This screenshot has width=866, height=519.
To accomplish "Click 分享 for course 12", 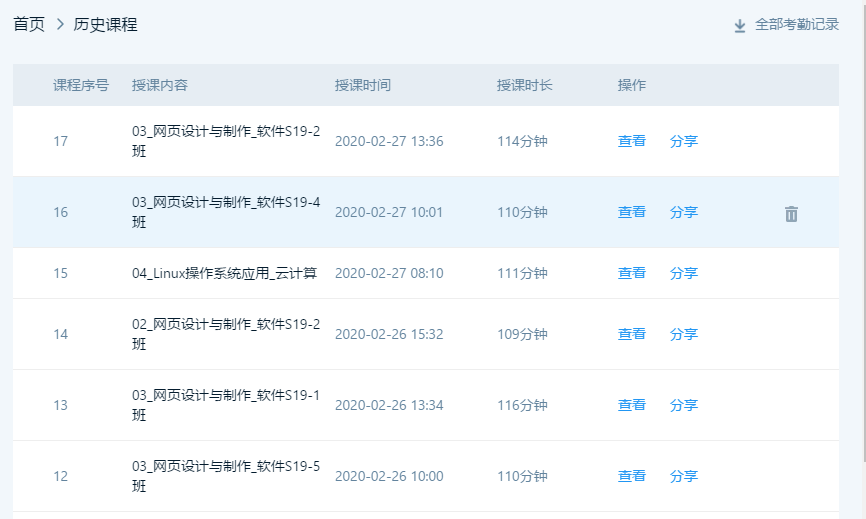I will point(683,476).
